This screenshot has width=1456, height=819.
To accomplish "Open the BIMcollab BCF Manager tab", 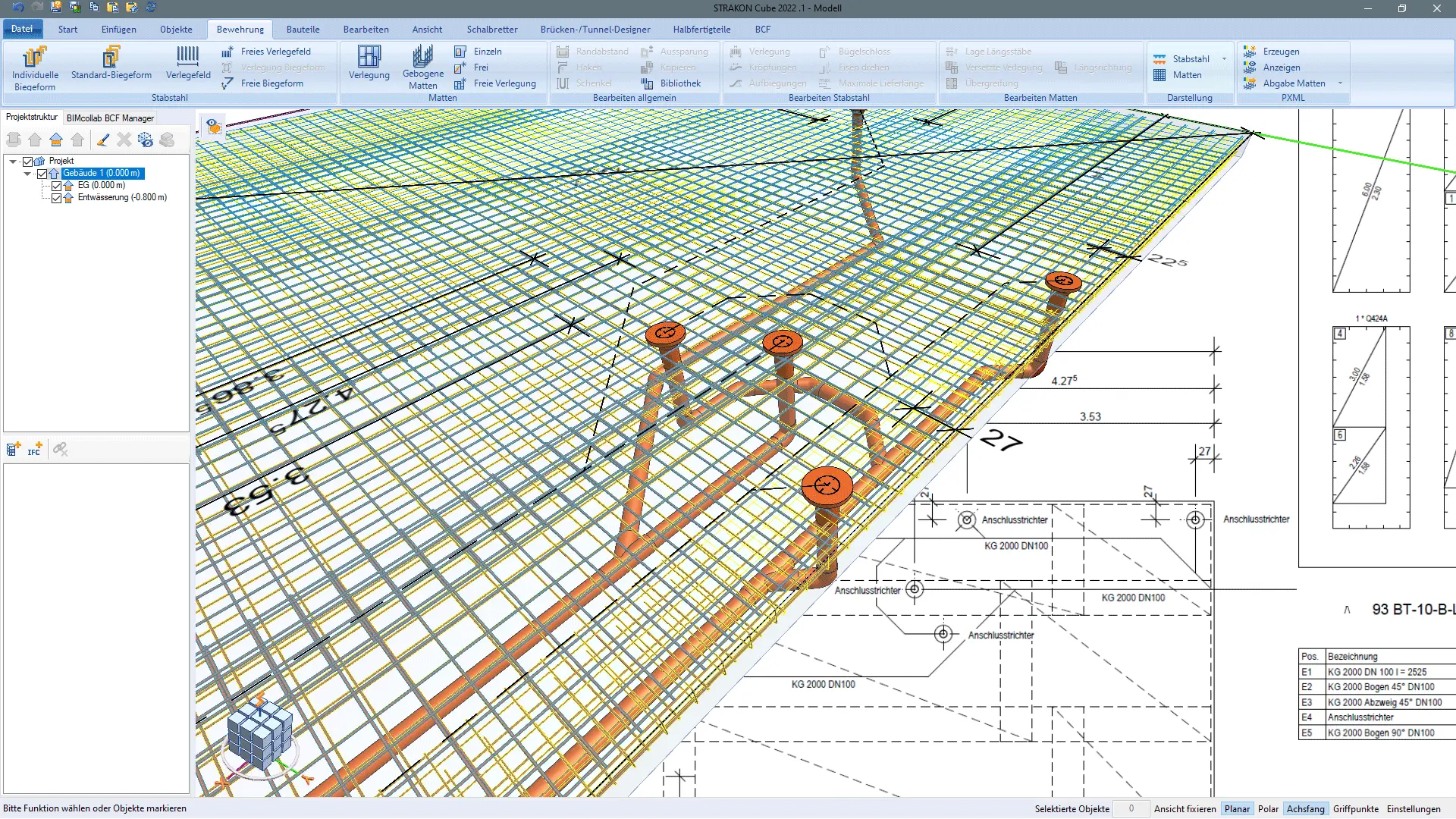I will 110,118.
